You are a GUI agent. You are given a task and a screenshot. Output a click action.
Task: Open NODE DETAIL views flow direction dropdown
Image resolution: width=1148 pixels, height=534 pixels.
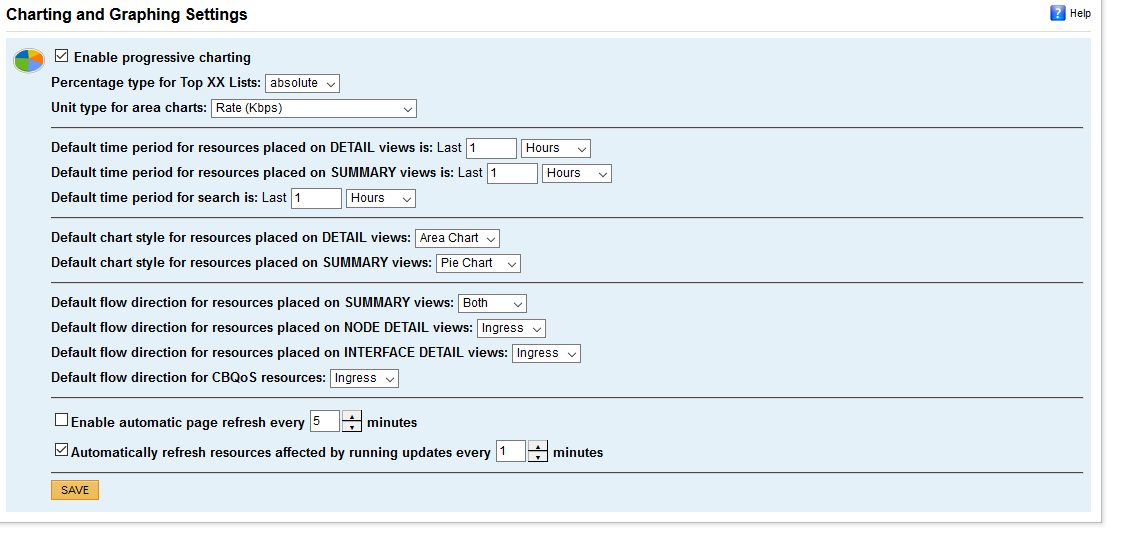click(x=511, y=328)
